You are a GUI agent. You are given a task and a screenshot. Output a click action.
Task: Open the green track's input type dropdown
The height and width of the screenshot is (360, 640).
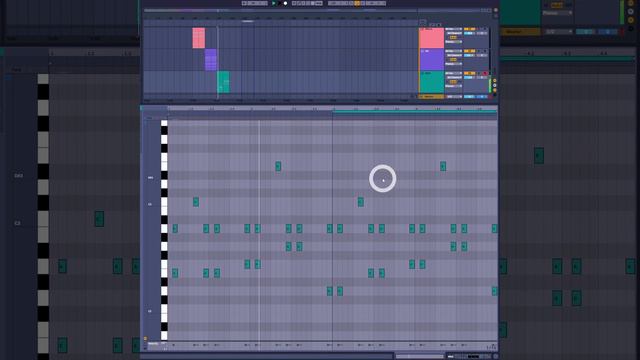[x=454, y=73]
